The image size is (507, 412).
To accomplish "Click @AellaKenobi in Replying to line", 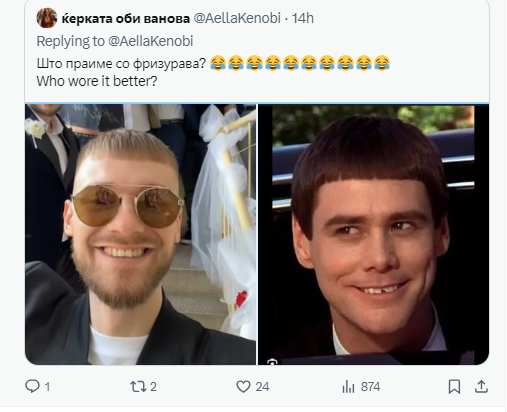I will click(x=150, y=41).
